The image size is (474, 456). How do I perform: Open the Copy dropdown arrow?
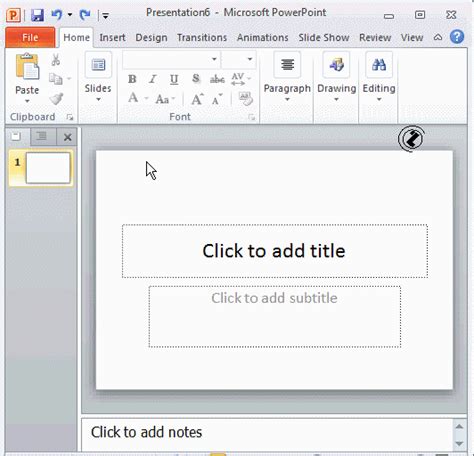click(69, 79)
